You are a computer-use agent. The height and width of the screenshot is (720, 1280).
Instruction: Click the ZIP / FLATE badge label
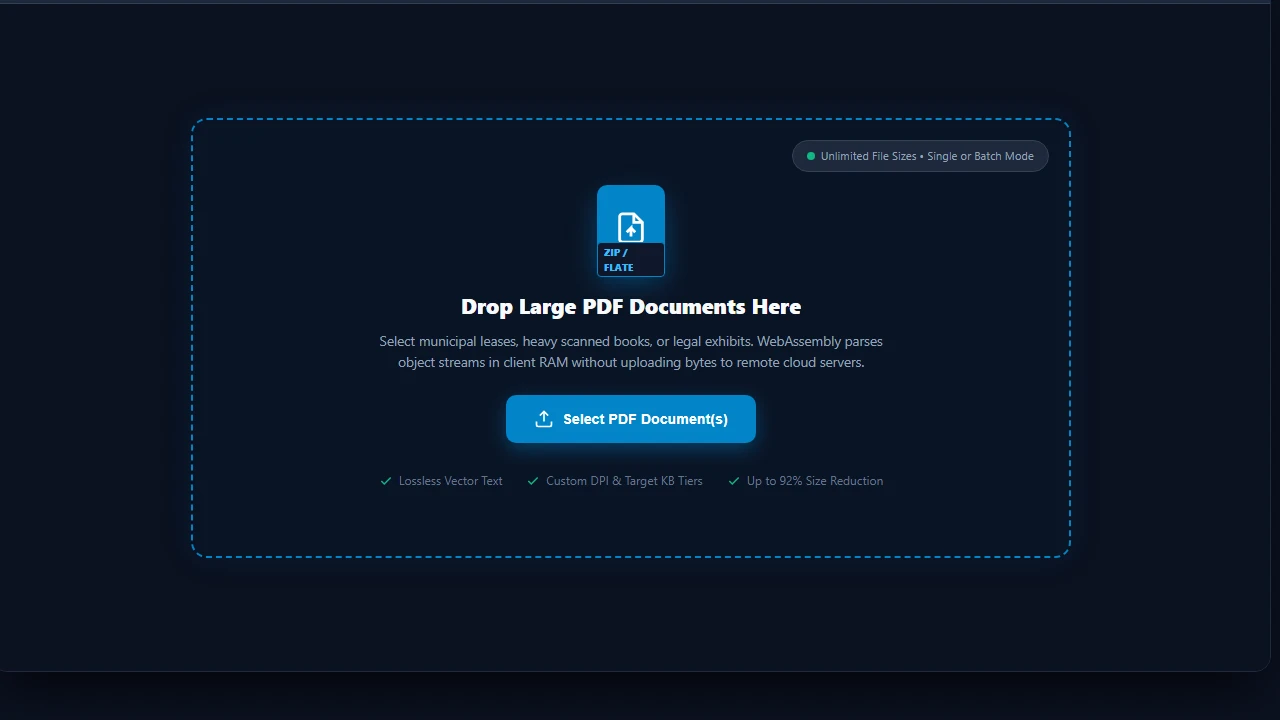pyautogui.click(x=631, y=260)
